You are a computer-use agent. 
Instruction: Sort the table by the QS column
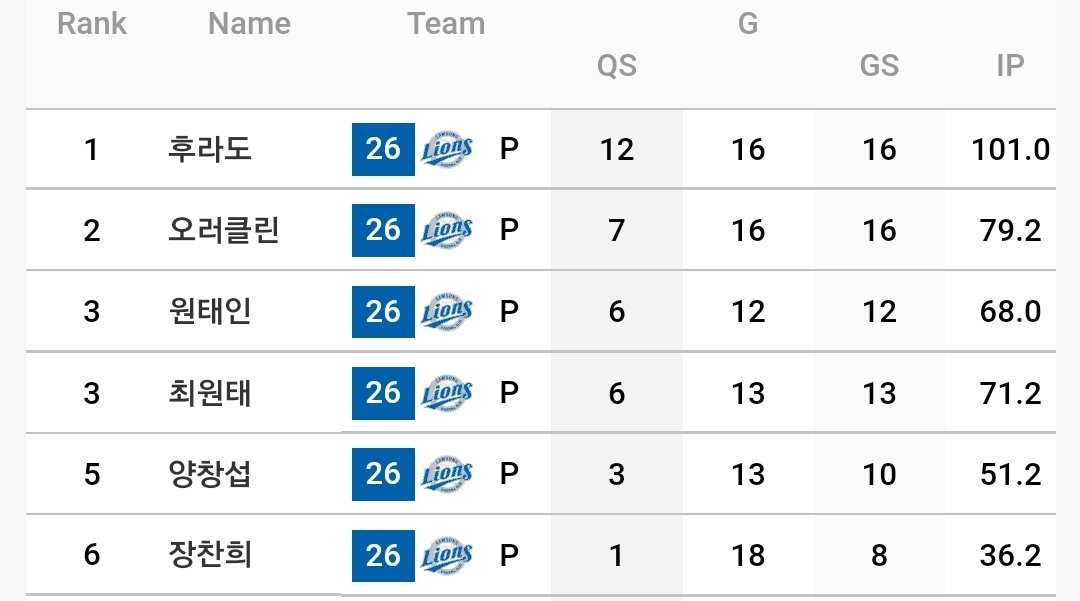point(616,65)
